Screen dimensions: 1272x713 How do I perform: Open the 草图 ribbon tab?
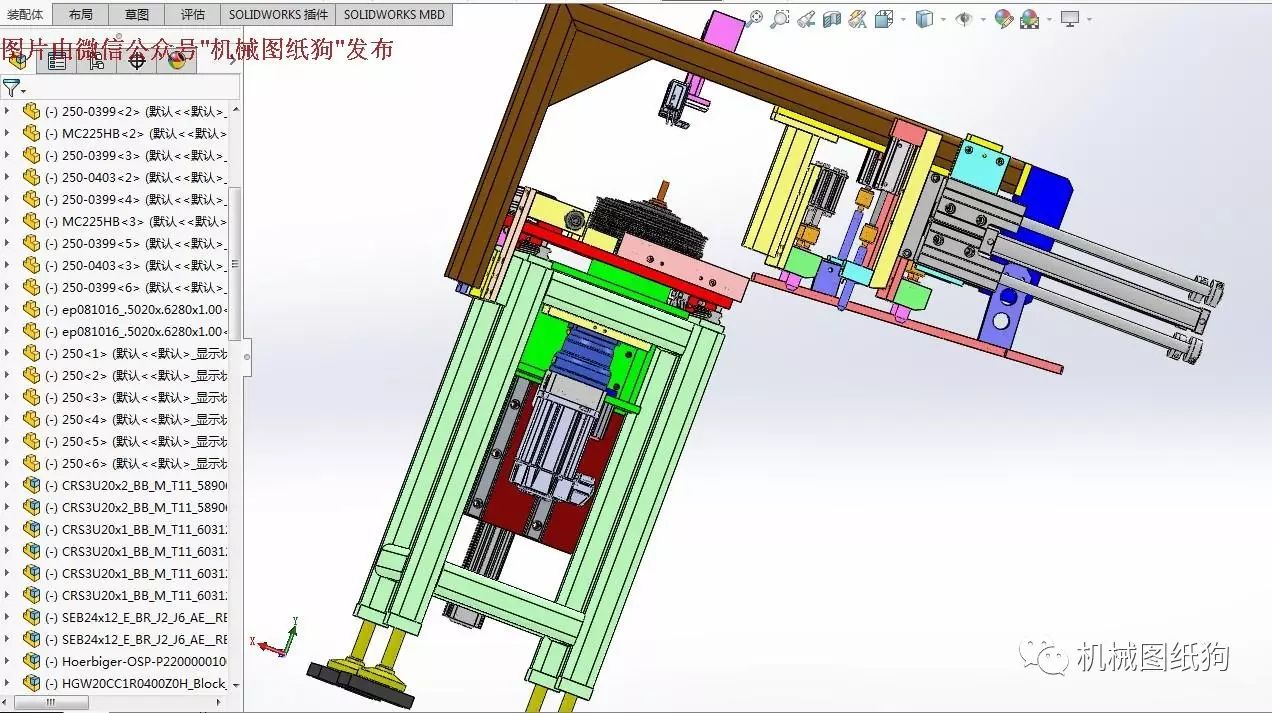coord(137,15)
